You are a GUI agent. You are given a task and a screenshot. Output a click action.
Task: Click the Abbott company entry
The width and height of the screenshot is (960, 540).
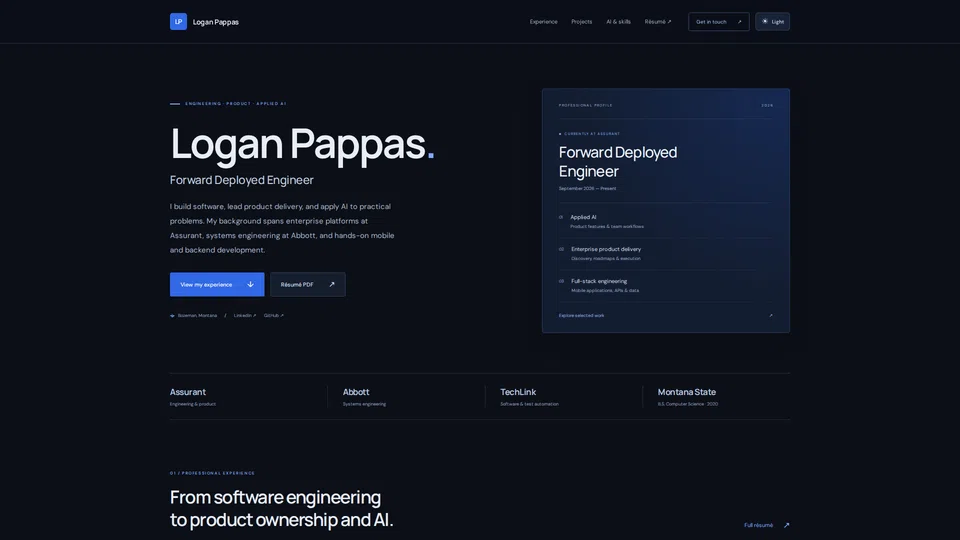pos(364,397)
